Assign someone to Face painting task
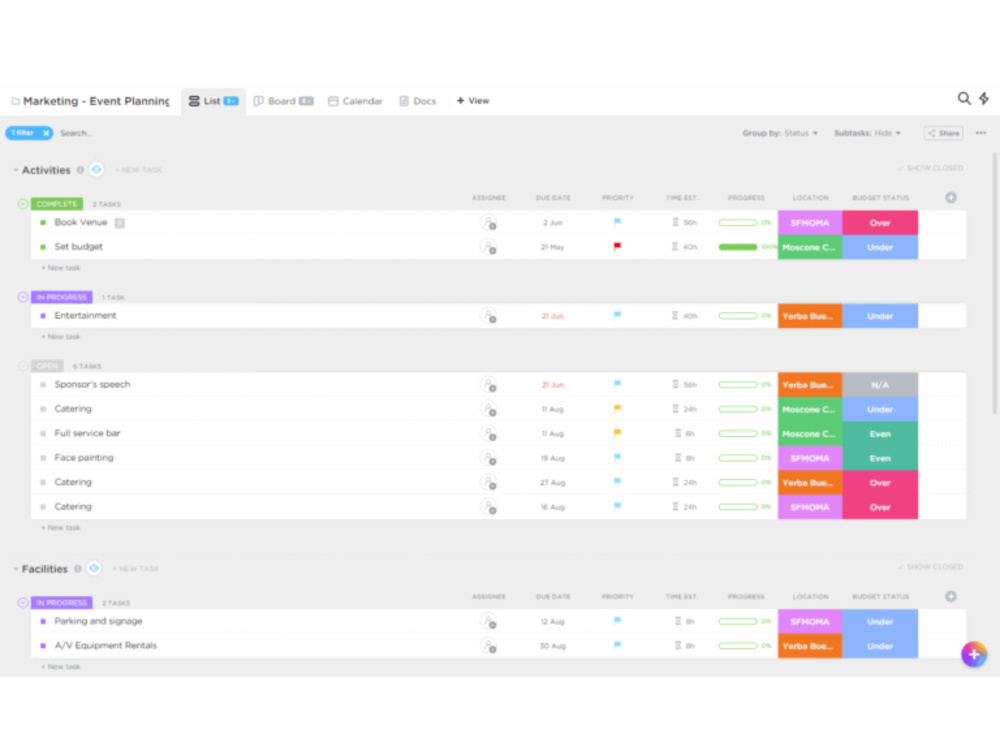1000x750 pixels. tap(489, 458)
